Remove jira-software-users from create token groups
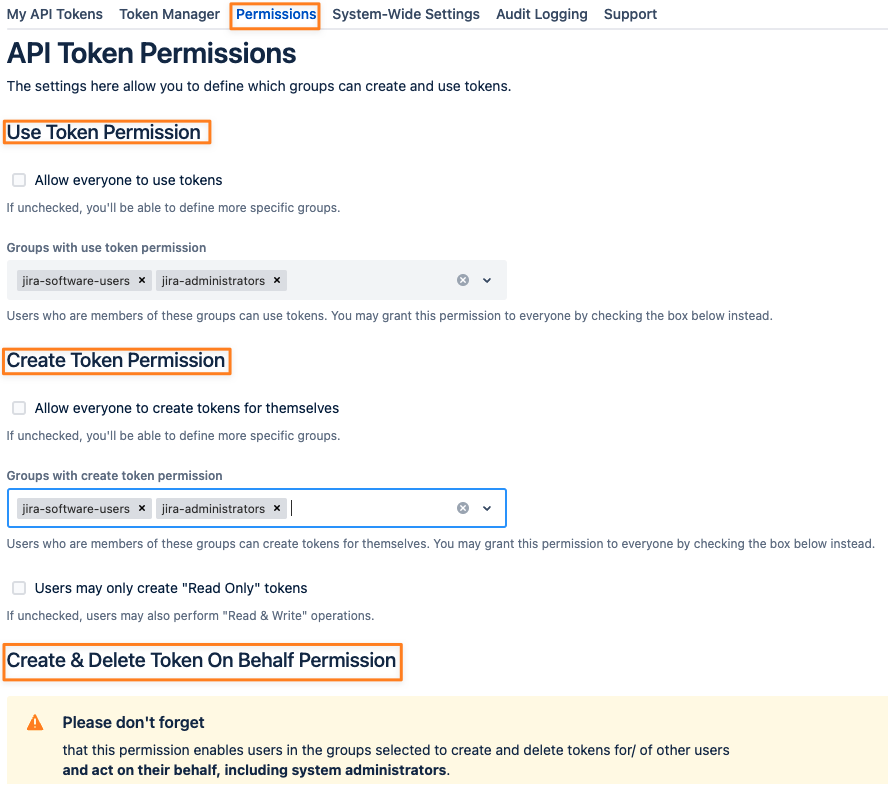Image resolution: width=888 pixels, height=794 pixels. point(142,508)
